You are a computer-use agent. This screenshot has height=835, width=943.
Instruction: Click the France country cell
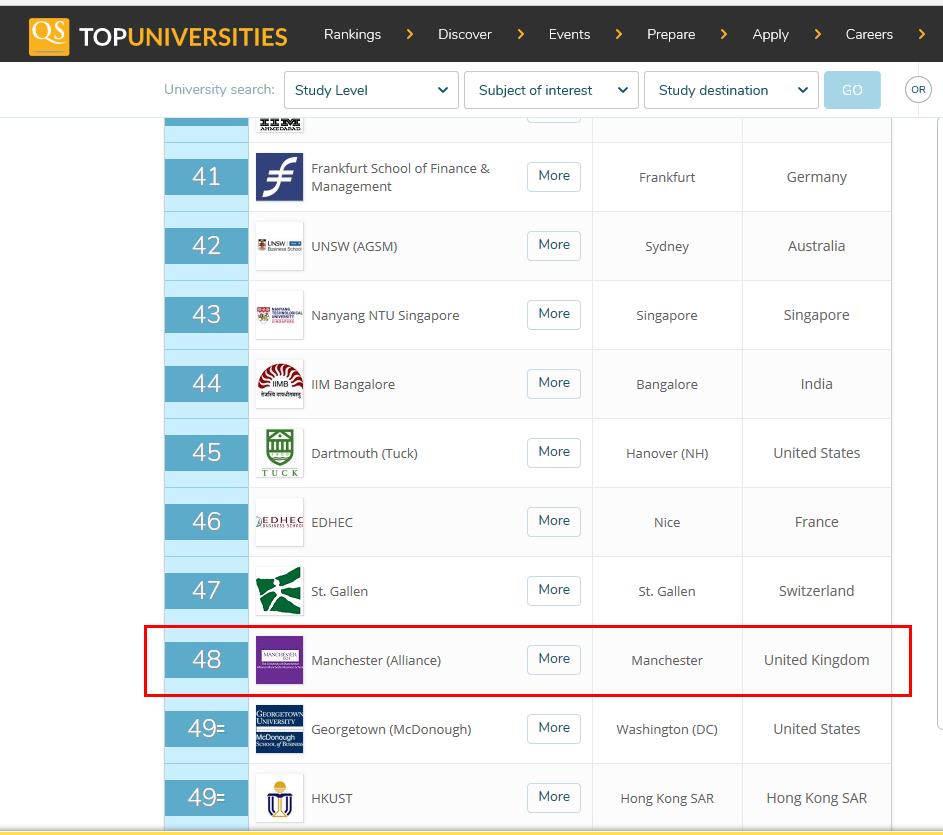coord(817,522)
